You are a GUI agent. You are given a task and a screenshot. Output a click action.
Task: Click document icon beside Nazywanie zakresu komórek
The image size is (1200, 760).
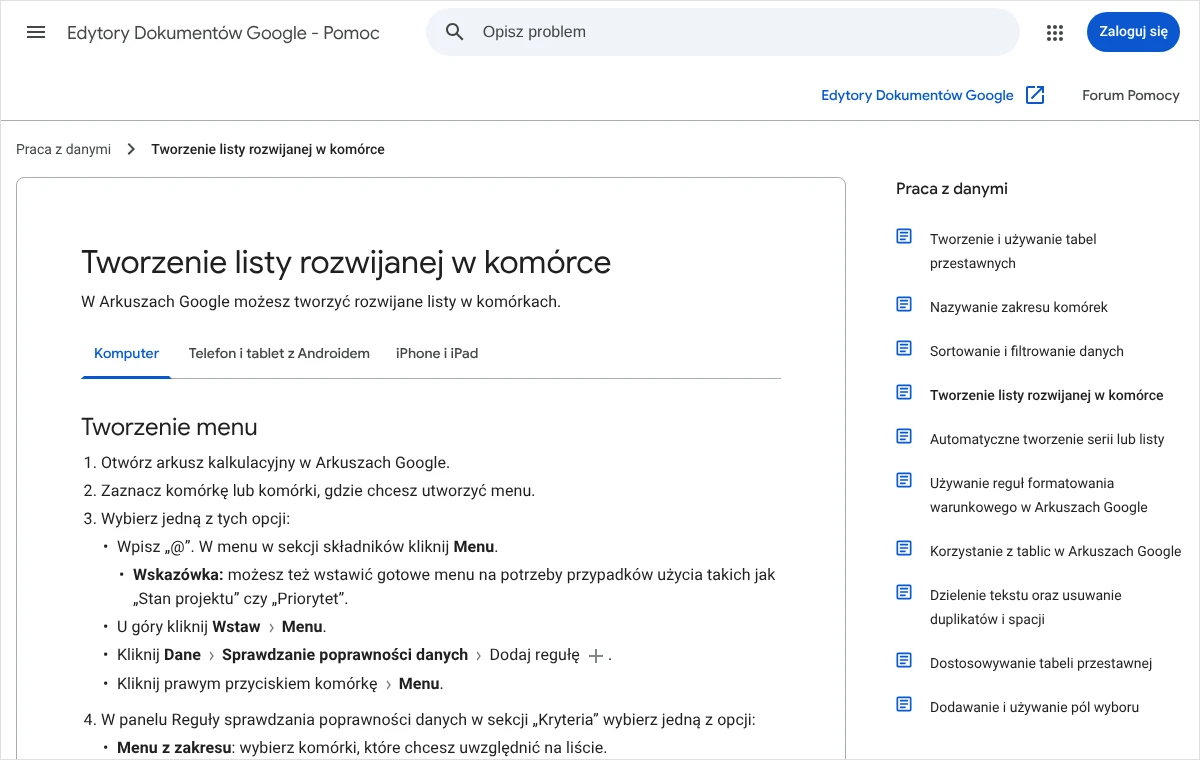coord(904,304)
